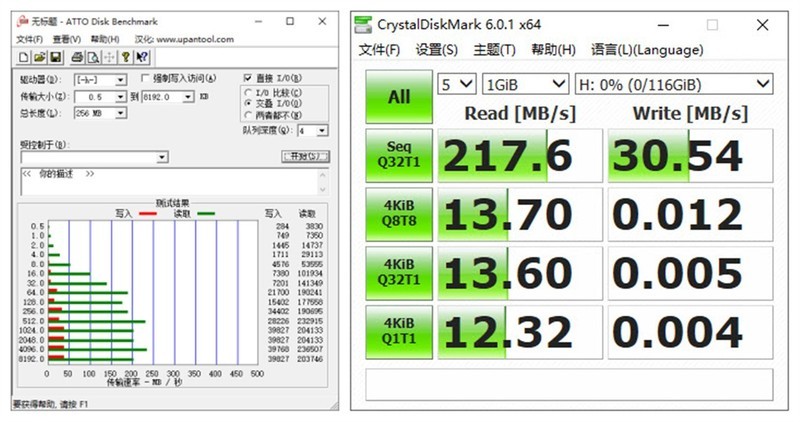Click the green 读取 legend swatch
This screenshot has width=800, height=422.
tap(206, 214)
